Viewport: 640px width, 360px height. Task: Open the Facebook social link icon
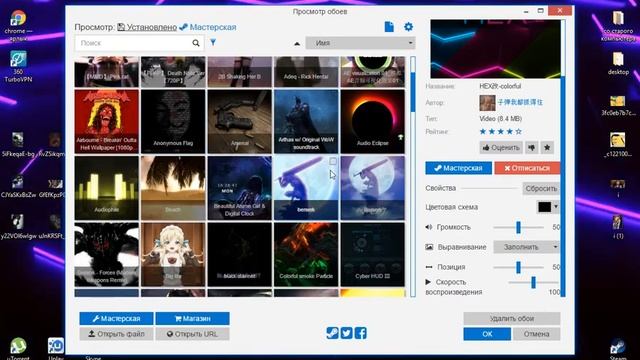pos(360,333)
